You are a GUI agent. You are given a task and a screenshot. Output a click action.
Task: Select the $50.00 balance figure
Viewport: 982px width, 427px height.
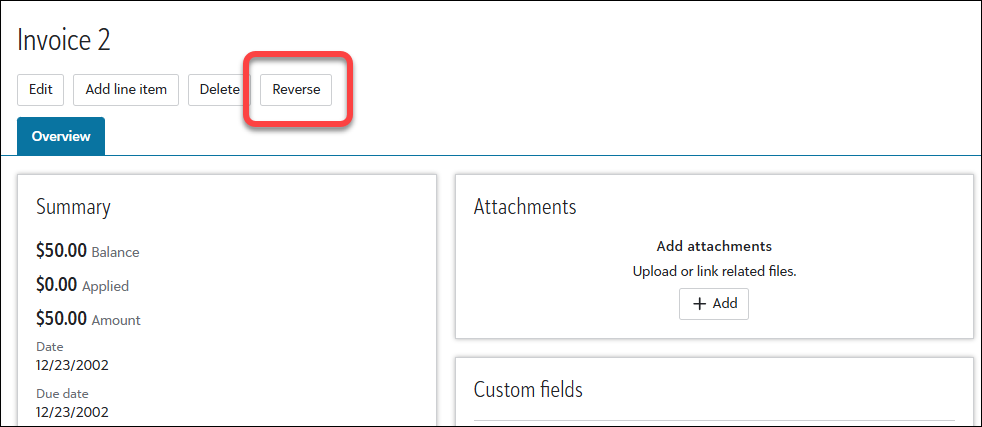(61, 251)
